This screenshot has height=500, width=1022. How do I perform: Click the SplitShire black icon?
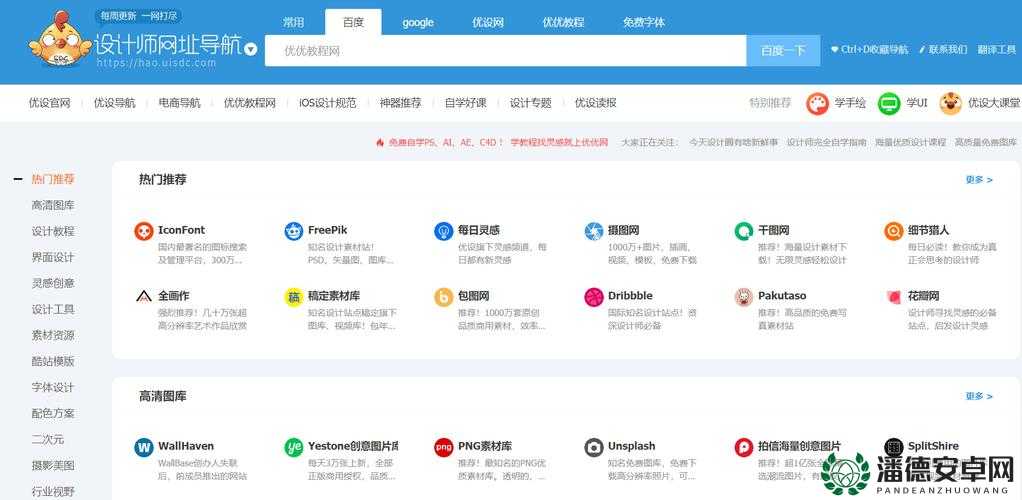894,447
